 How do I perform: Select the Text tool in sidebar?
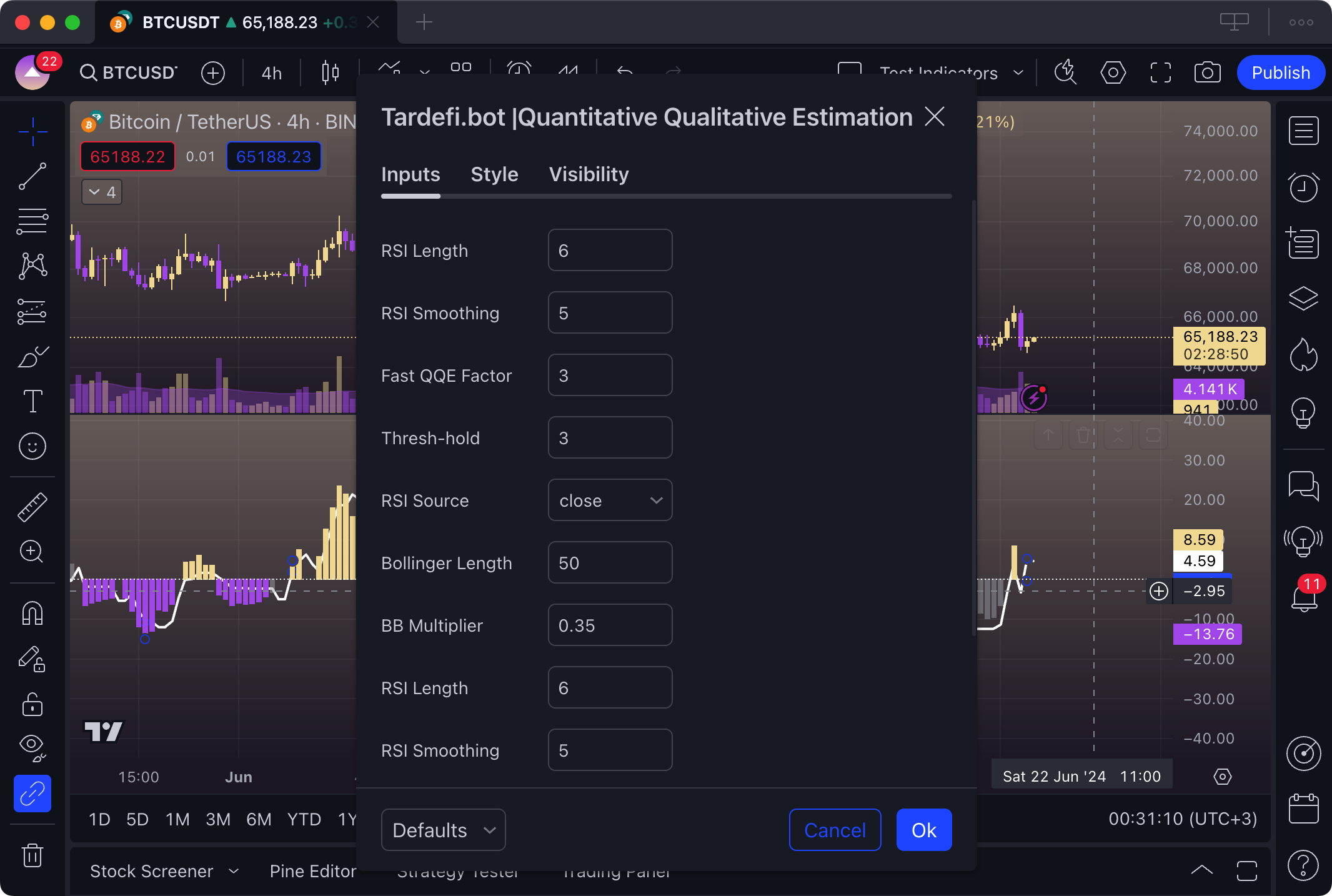32,401
